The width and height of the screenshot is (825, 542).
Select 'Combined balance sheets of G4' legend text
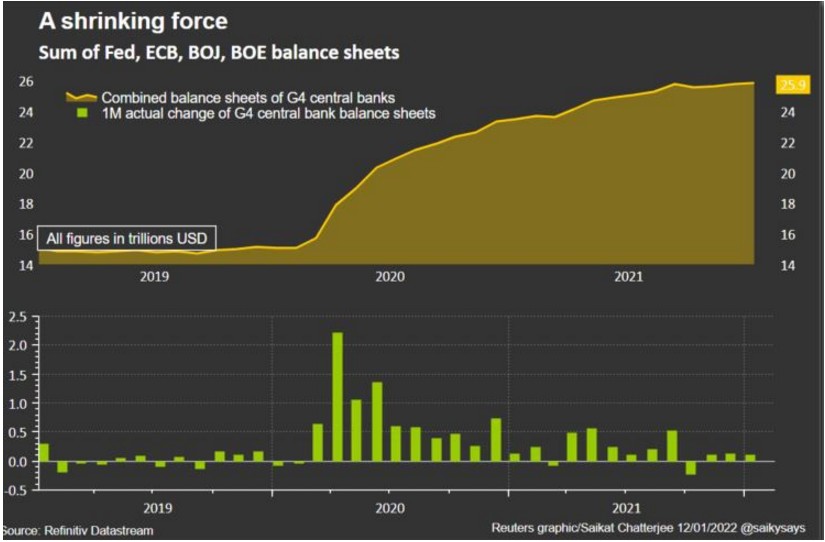tap(249, 97)
